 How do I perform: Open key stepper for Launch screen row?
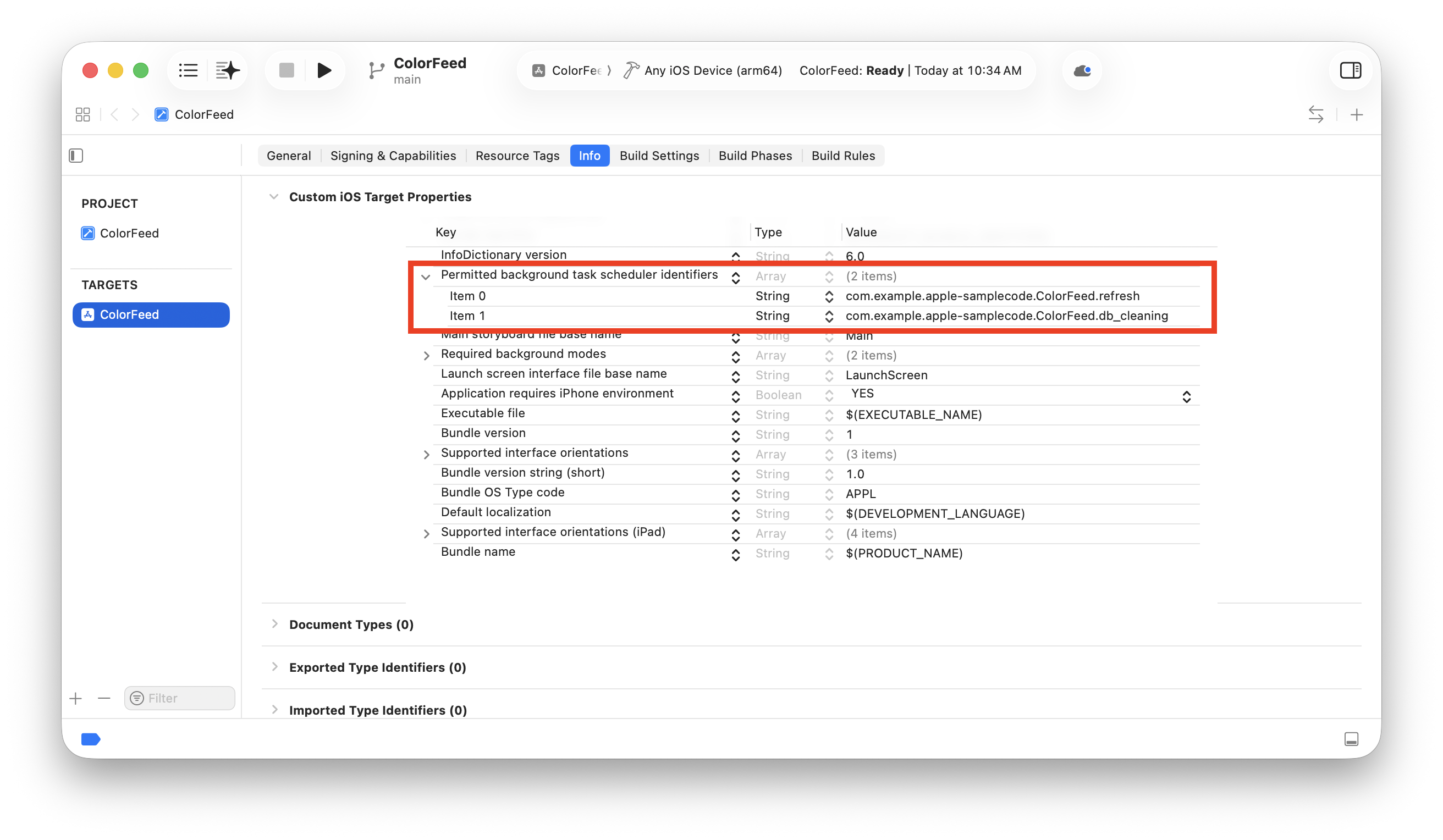[x=736, y=376]
